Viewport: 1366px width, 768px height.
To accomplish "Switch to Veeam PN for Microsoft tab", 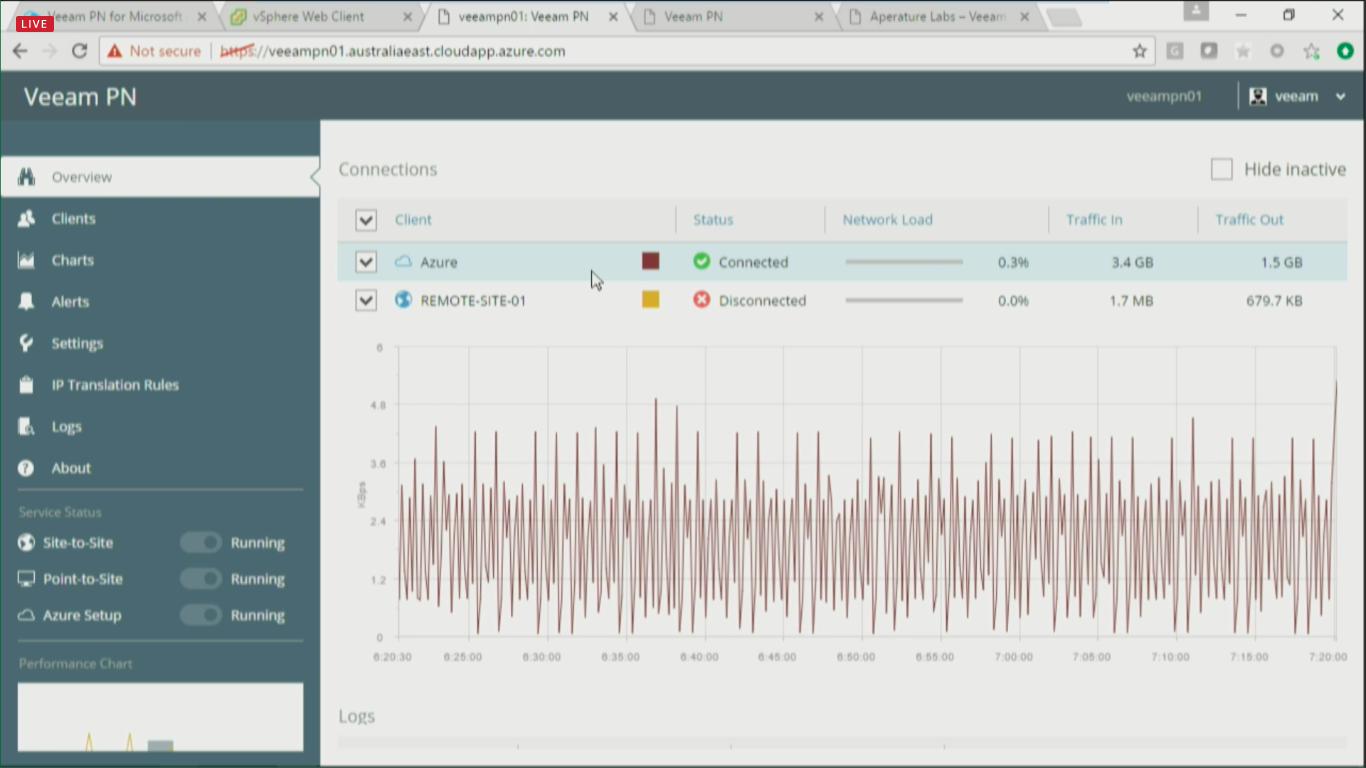I will click(x=115, y=17).
